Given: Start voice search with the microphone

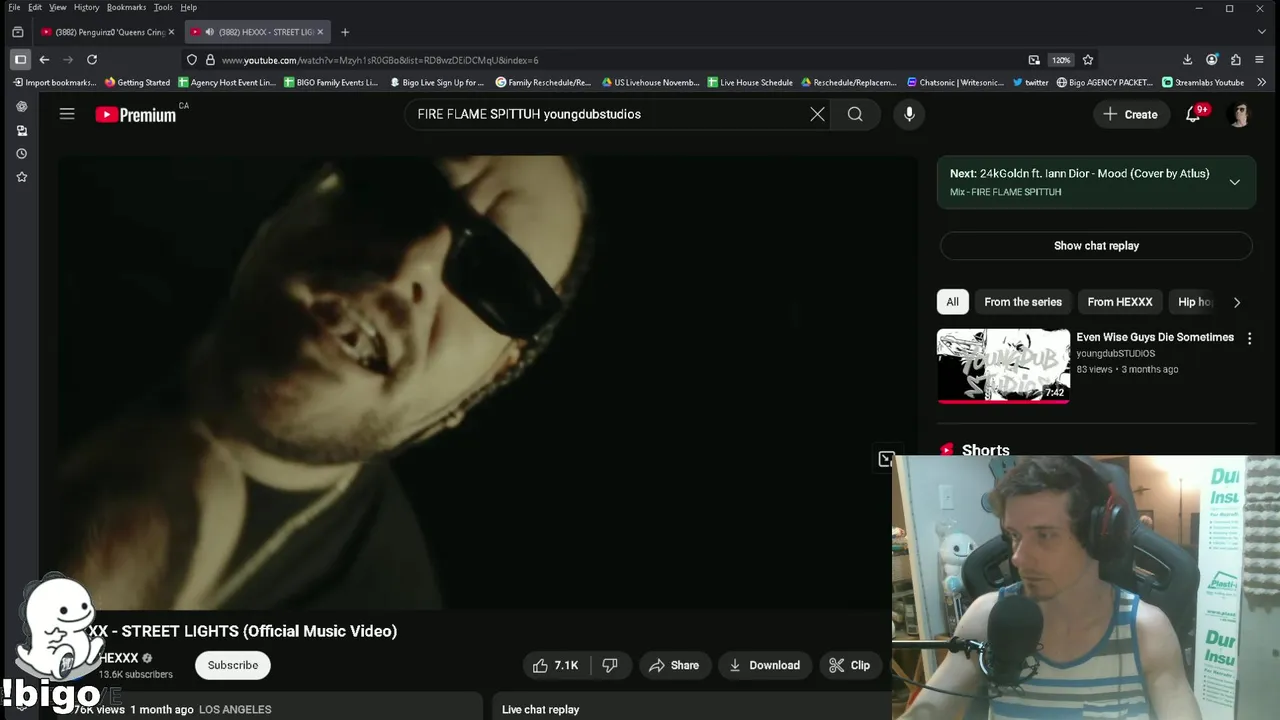Looking at the screenshot, I should coord(909,114).
